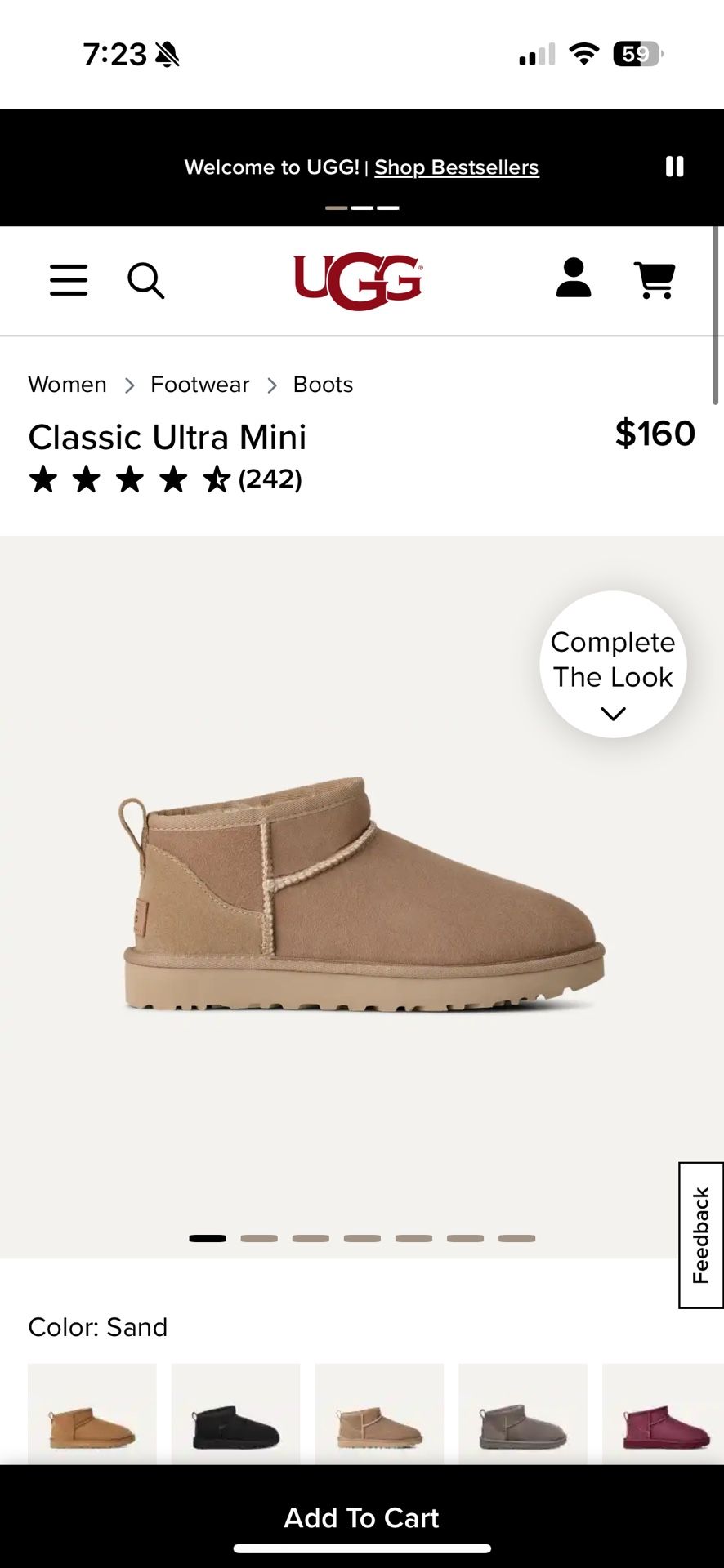Screen dimensions: 724x1568
Task: Click the search magnifier icon
Action: coord(147,280)
